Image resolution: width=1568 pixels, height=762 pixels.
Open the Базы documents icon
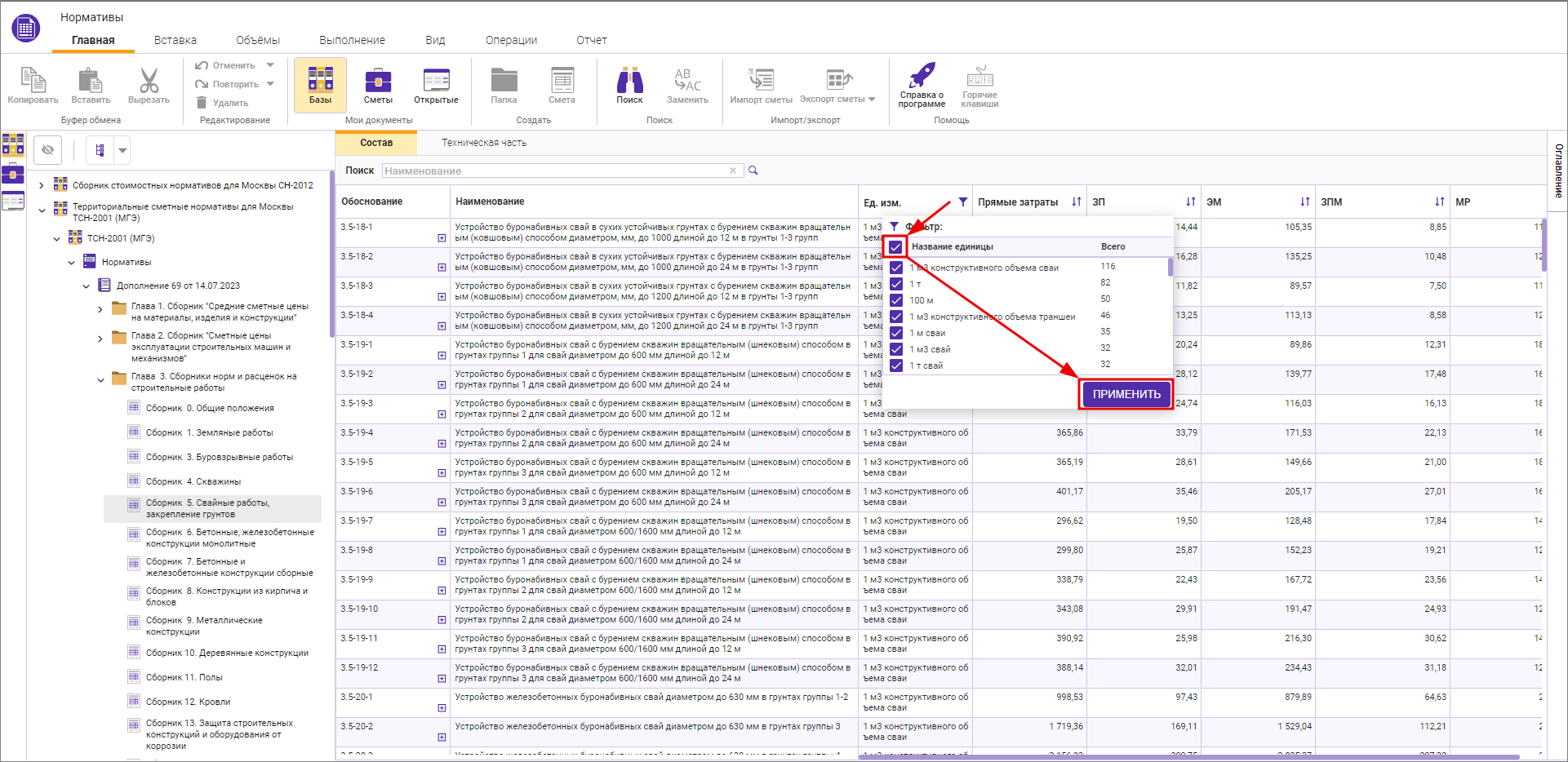click(320, 84)
